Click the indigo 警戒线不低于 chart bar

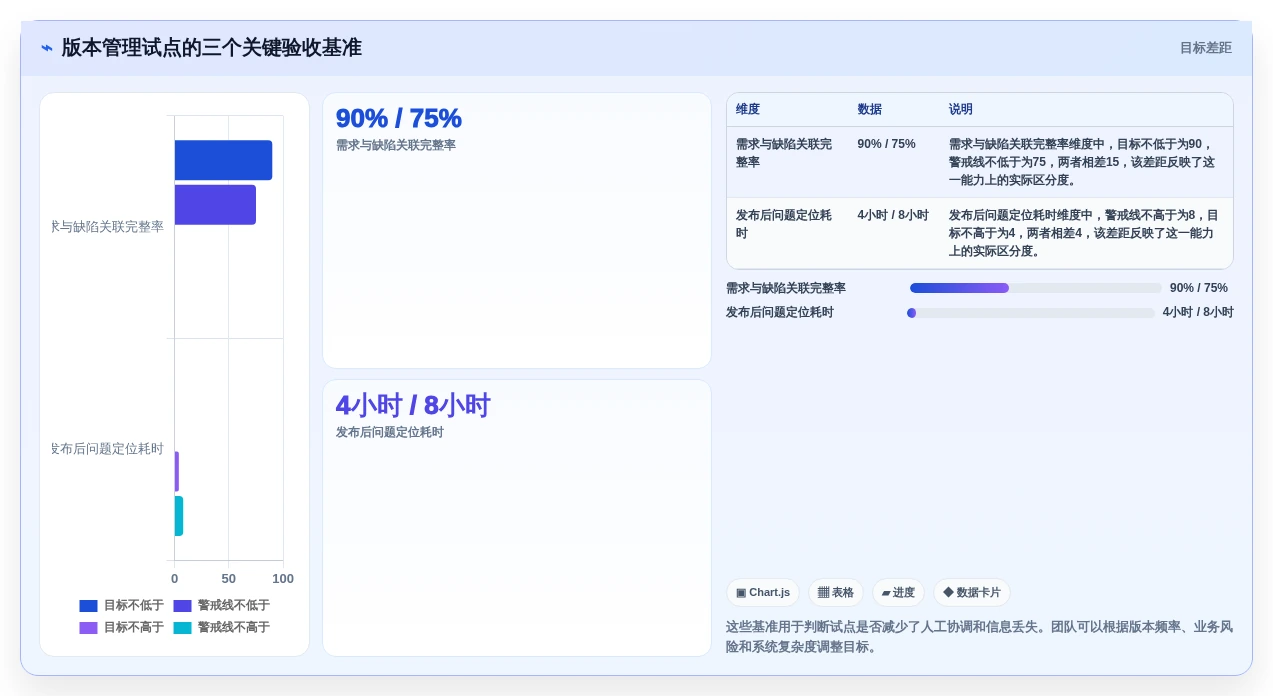point(215,205)
